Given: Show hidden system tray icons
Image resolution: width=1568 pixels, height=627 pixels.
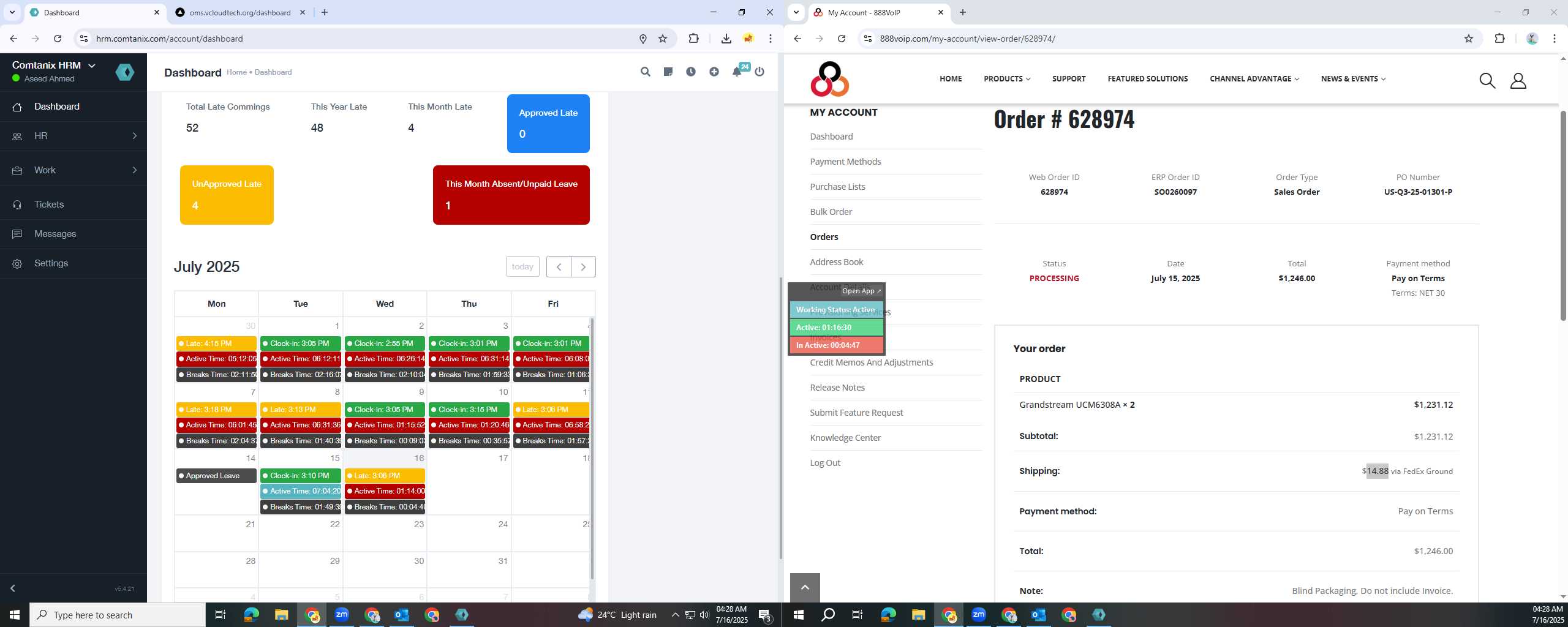Looking at the screenshot, I should (675, 615).
